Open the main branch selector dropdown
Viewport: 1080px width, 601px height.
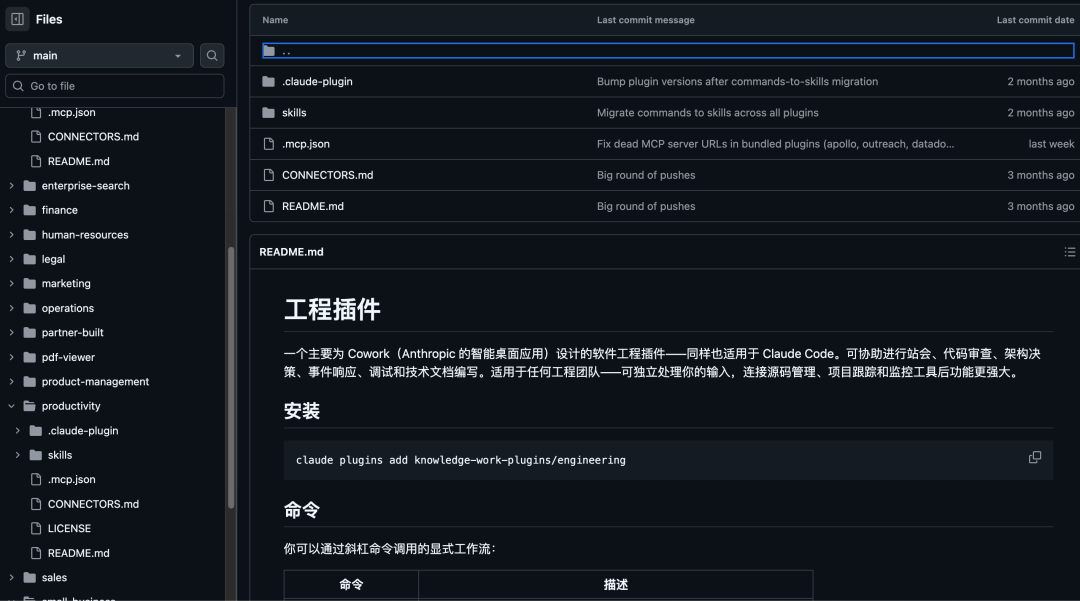tap(99, 56)
